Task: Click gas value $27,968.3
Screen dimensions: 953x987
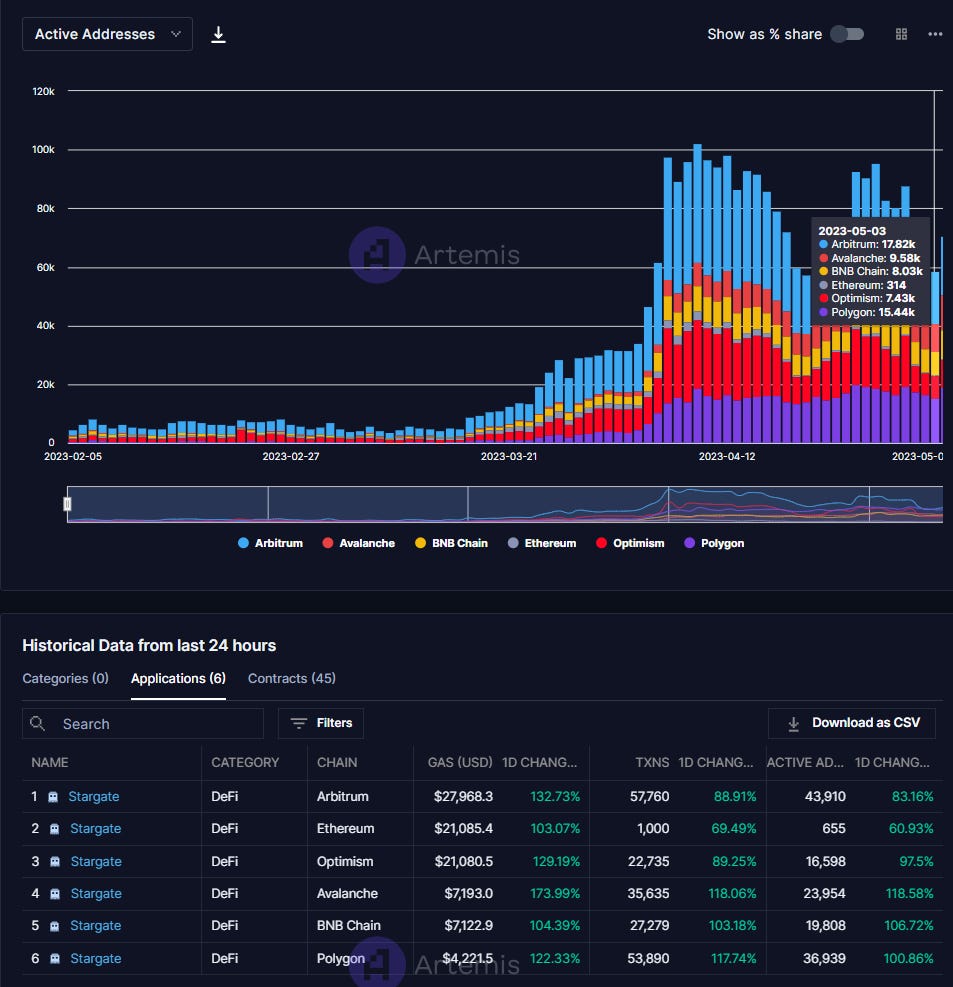Action: (x=463, y=797)
